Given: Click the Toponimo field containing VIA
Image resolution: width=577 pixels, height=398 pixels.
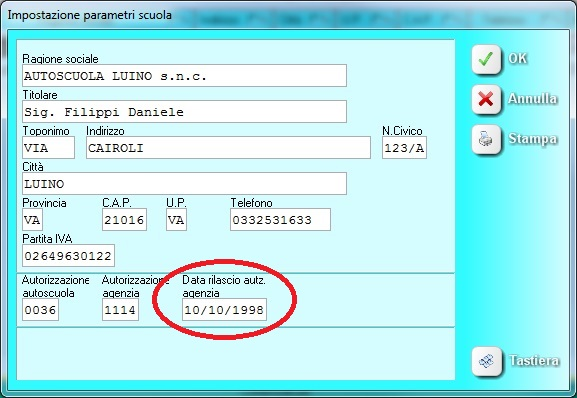Looking at the screenshot, I should point(48,148).
